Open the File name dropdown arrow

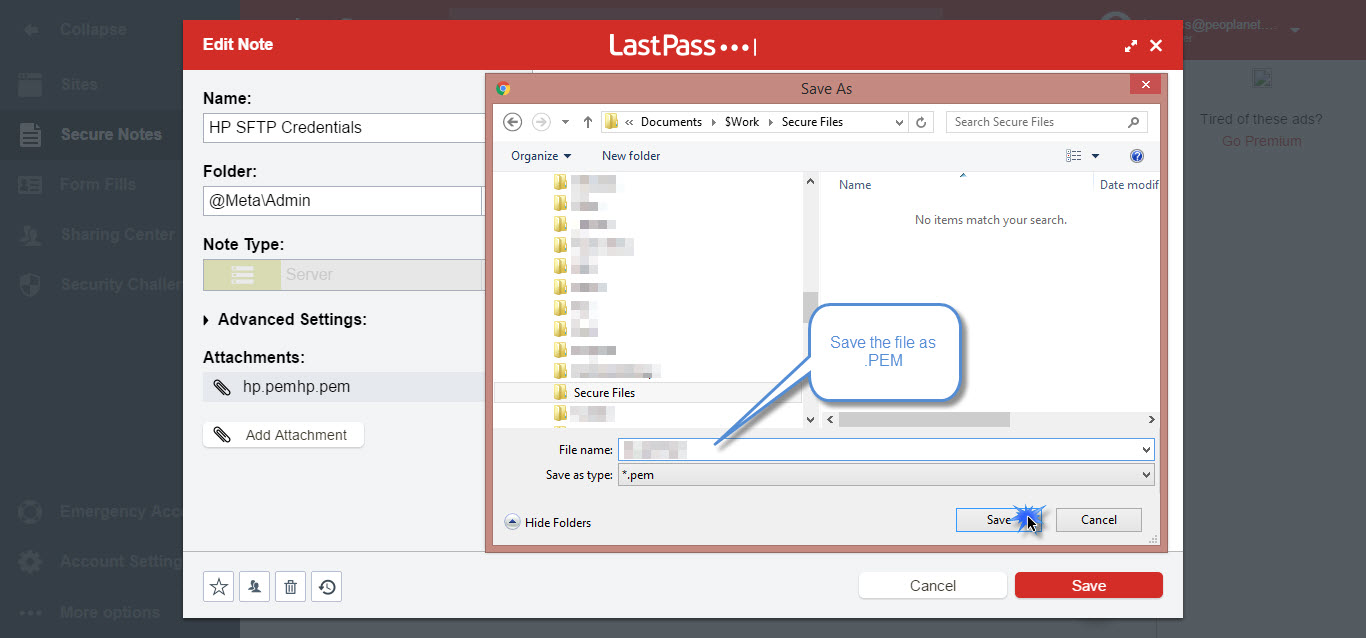(x=1146, y=450)
